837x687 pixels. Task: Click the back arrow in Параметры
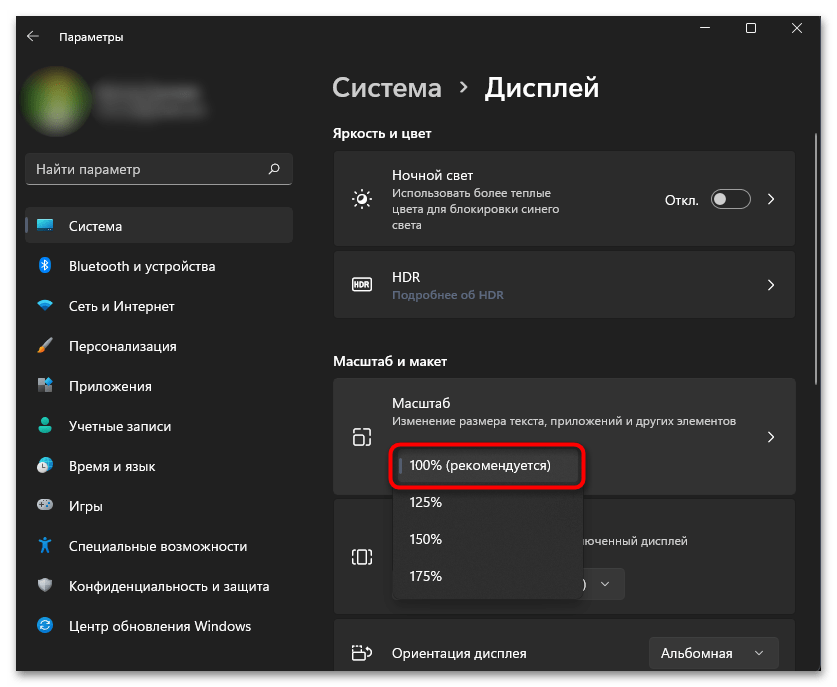click(33, 36)
